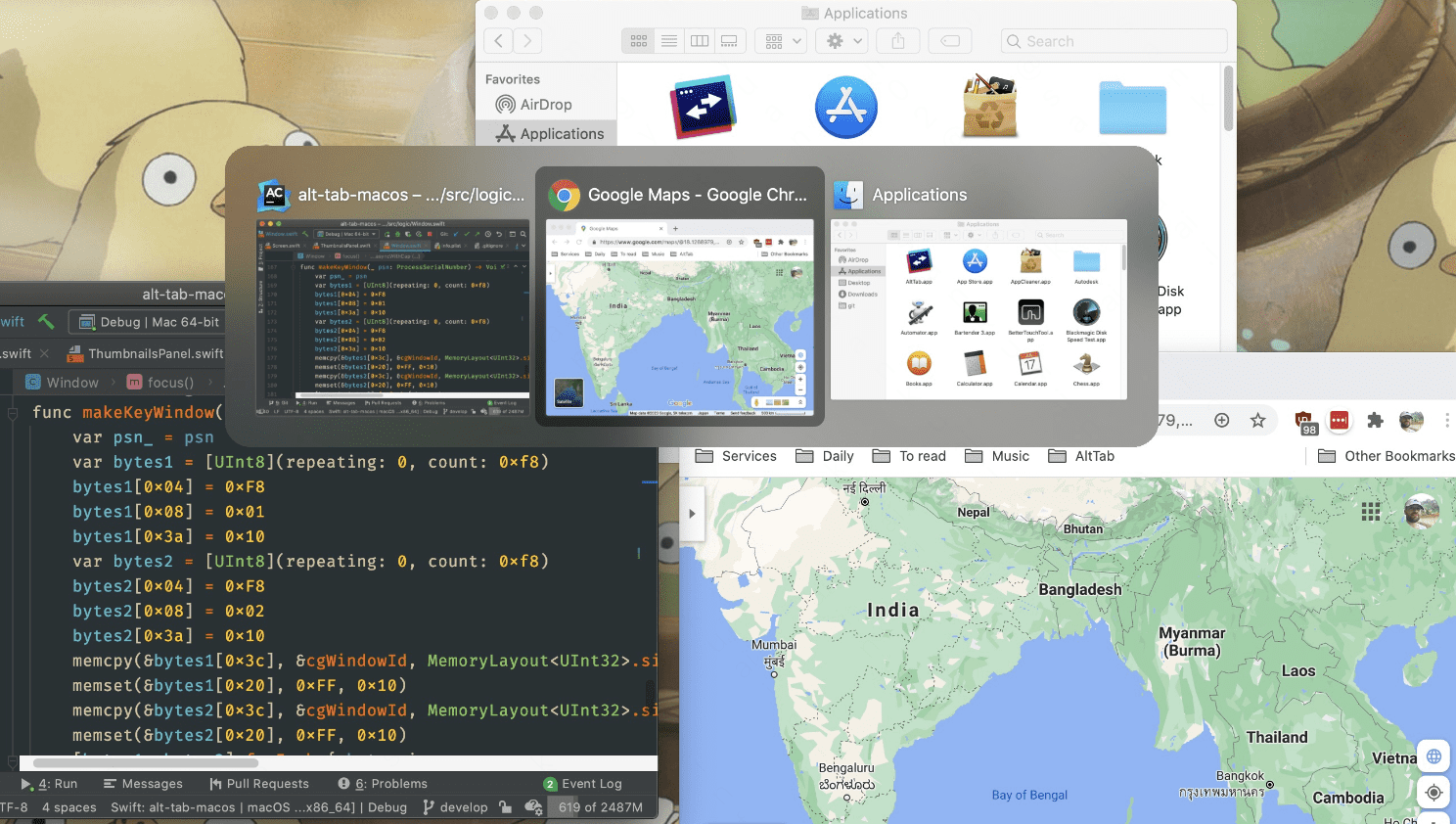1456x824 pixels.
Task: Open the ThumbnailsPanel.swift editor tab
Action: 145,353
